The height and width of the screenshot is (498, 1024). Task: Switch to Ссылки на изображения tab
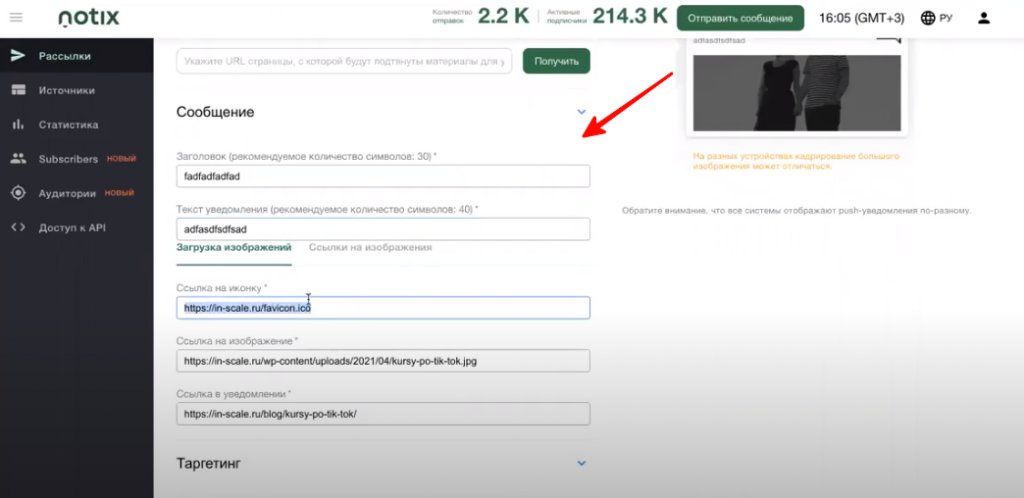click(x=370, y=247)
